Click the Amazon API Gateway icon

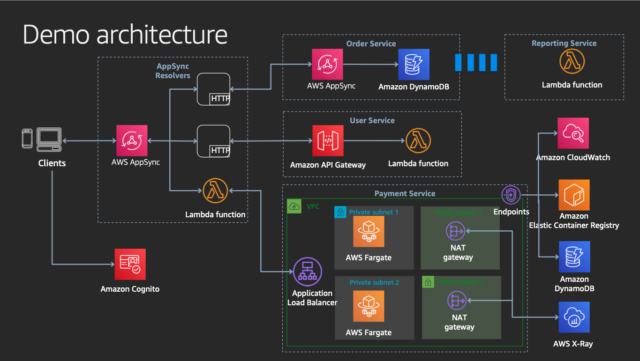(x=328, y=140)
